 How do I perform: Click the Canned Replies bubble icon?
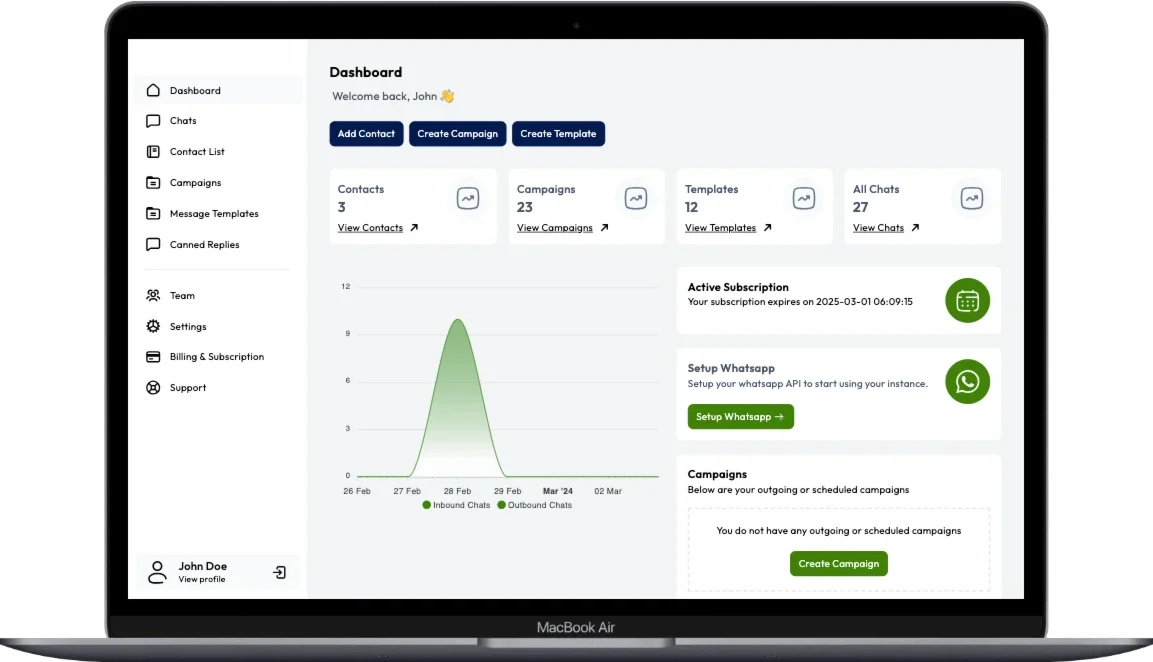click(x=153, y=244)
